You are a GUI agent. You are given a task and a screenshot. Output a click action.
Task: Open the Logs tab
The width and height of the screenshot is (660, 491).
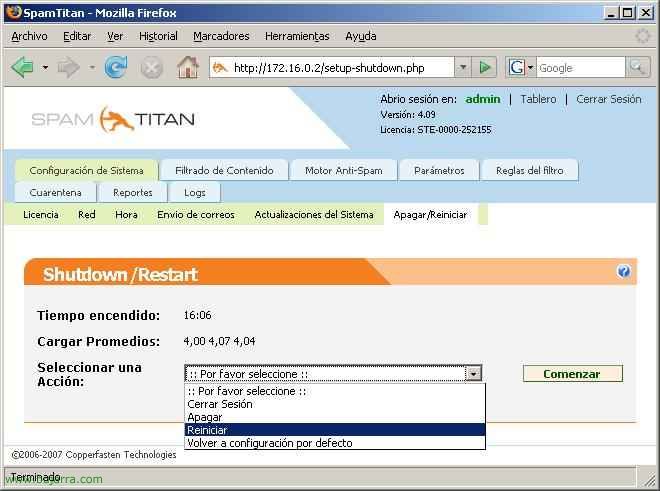194,192
